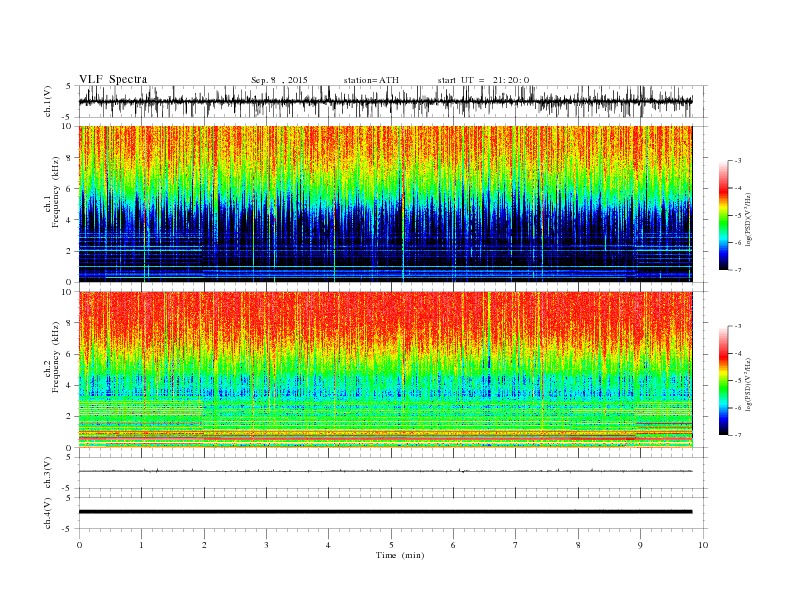Image resolution: width=792 pixels, height=612 pixels.
Task: Click the ch.2 spectrogram color scale bar
Action: pyautogui.click(x=723, y=381)
